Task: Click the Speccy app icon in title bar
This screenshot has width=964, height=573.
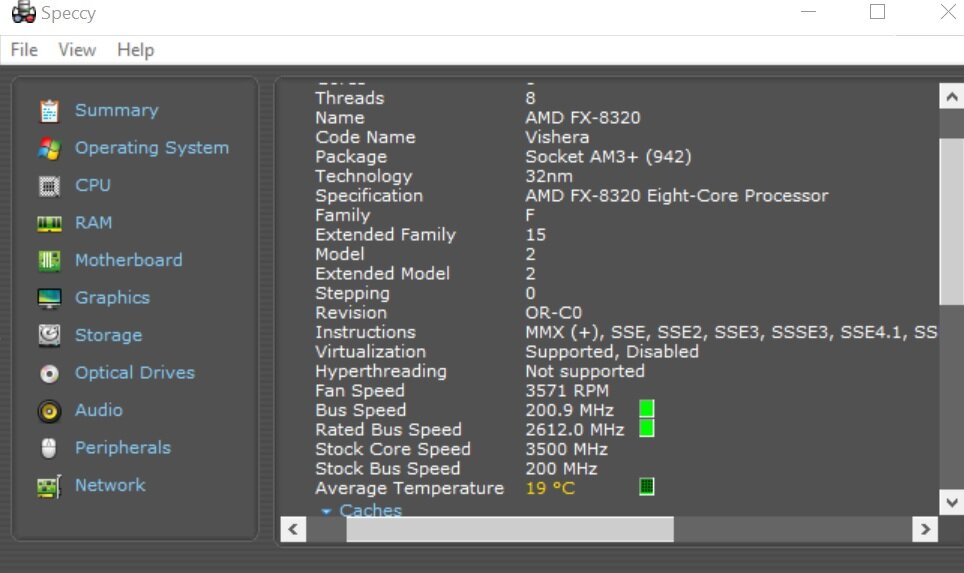Action: (23, 12)
